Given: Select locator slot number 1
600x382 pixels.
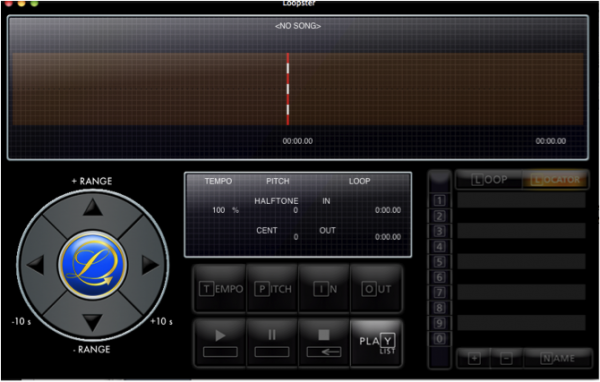Looking at the screenshot, I should 439,200.
